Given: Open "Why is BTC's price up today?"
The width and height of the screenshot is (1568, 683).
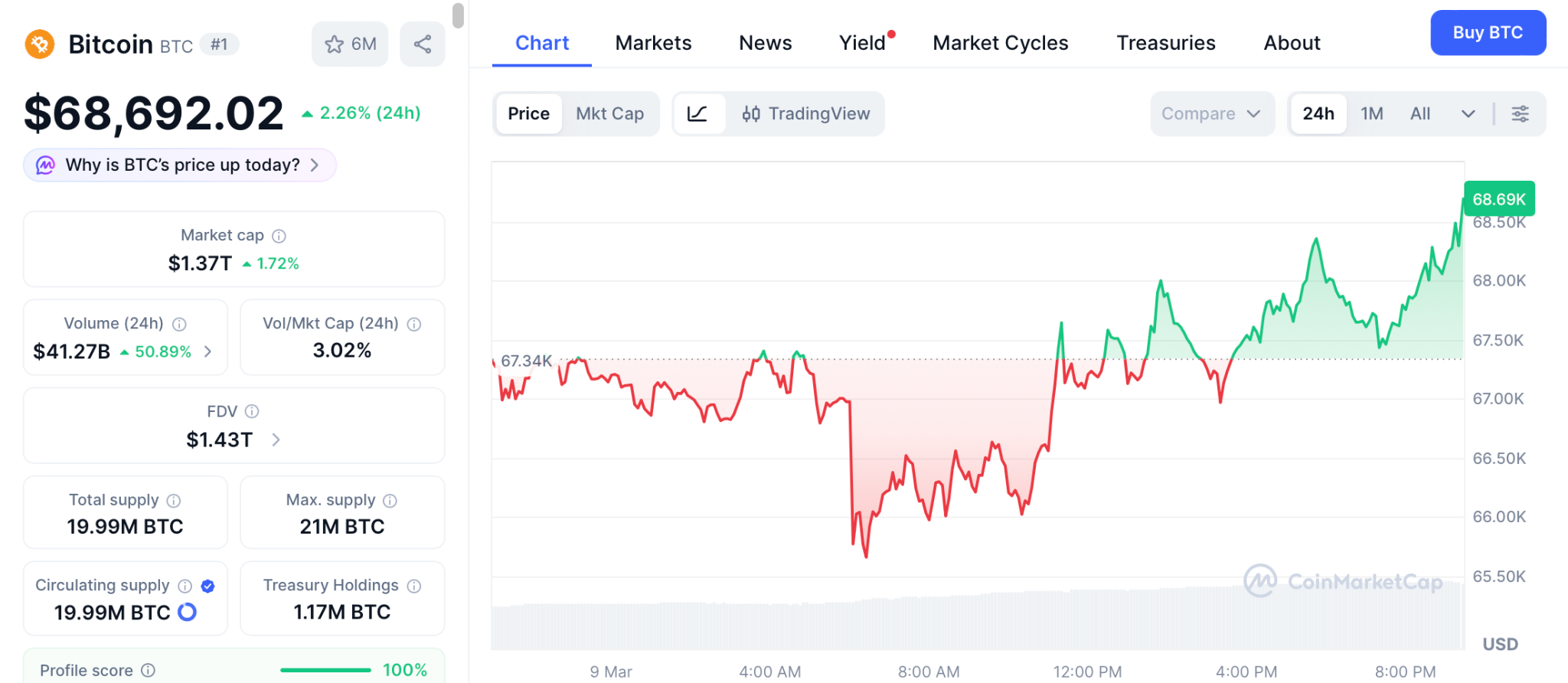Looking at the screenshot, I should [181, 165].
